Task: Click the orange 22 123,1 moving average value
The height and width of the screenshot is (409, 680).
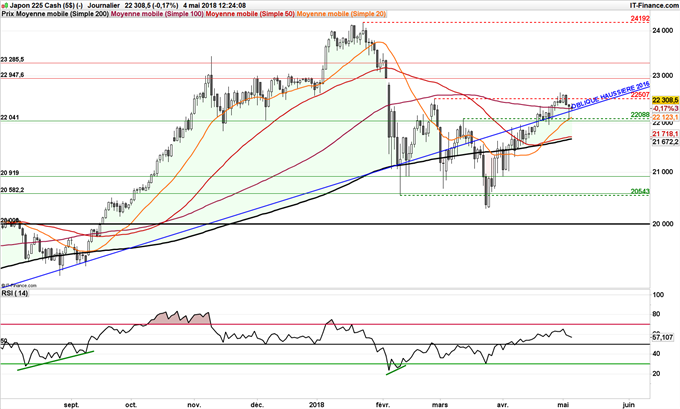Action: coord(665,118)
